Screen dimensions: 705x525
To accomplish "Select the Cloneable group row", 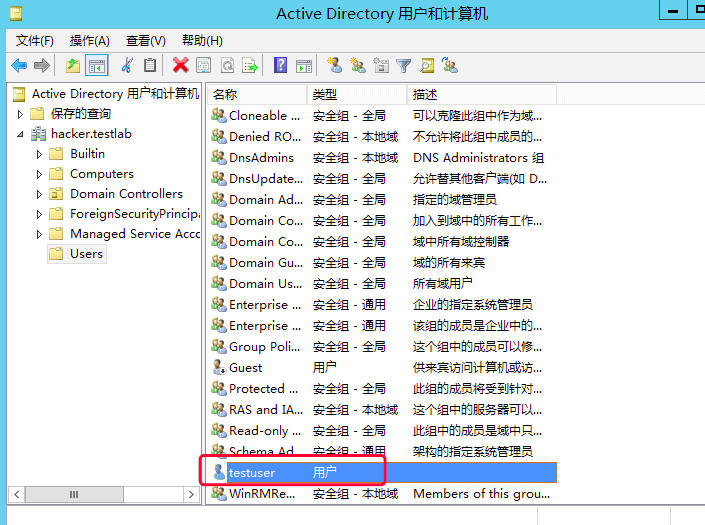I will click(x=384, y=116).
